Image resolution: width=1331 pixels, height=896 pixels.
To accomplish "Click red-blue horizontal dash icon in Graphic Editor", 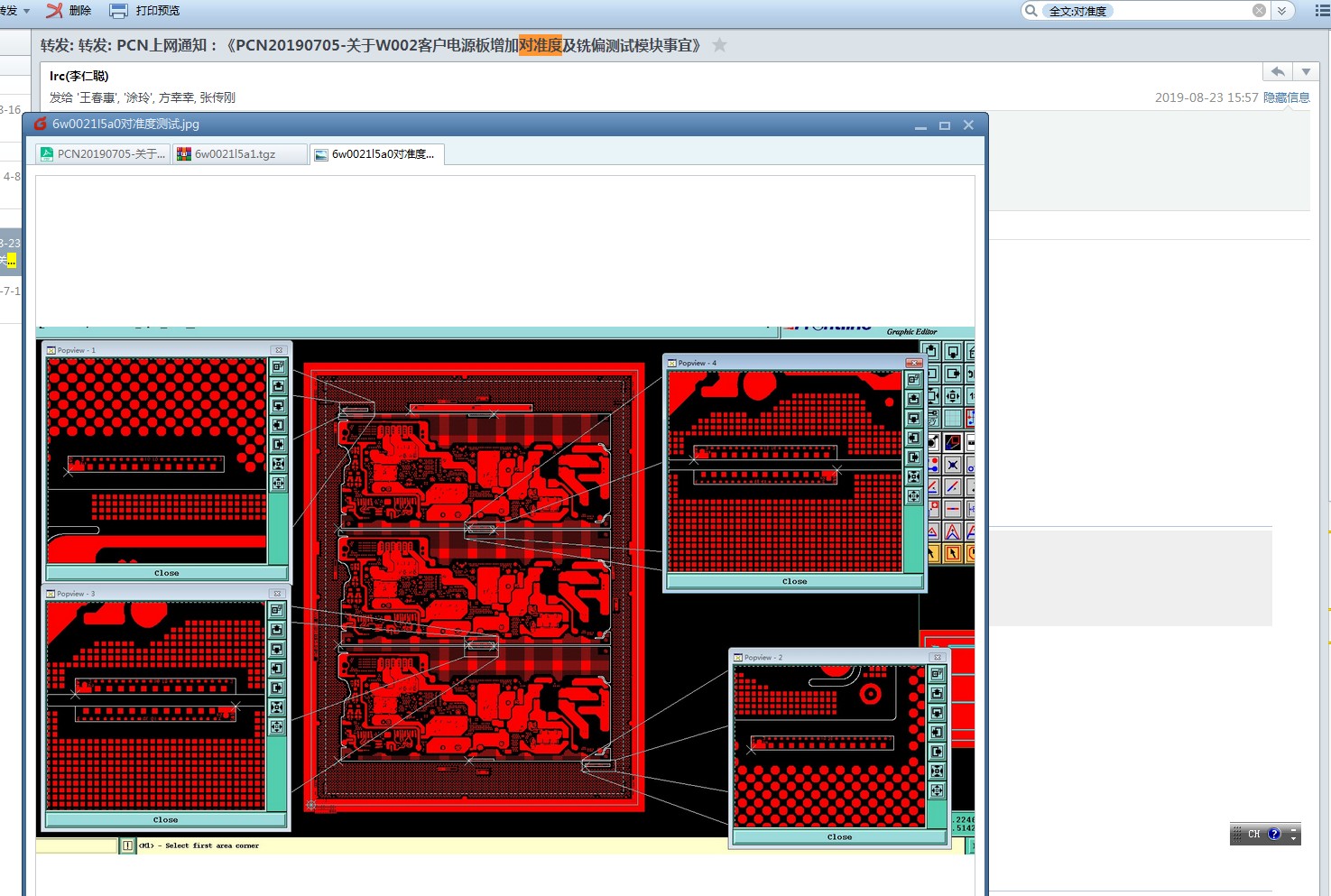I will 953,509.
